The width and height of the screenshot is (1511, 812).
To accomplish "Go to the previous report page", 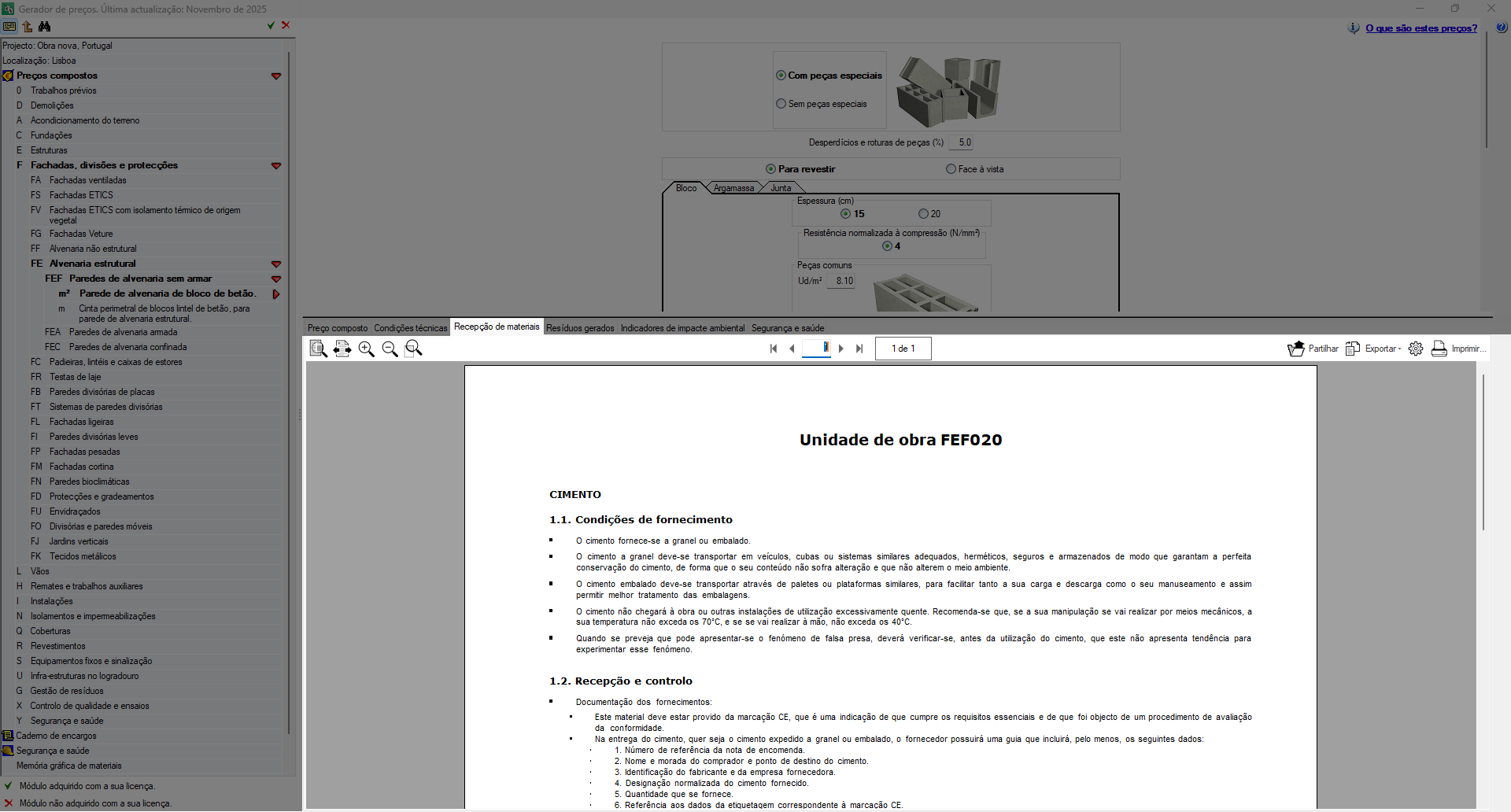I will (x=792, y=349).
